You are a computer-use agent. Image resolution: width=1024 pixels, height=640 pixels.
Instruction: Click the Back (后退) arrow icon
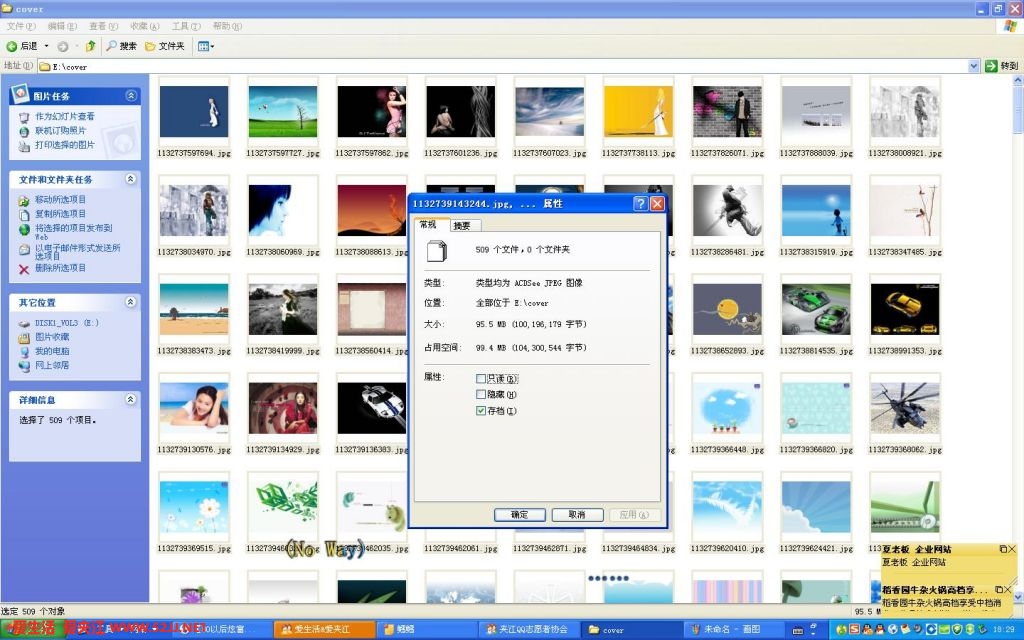(12, 46)
